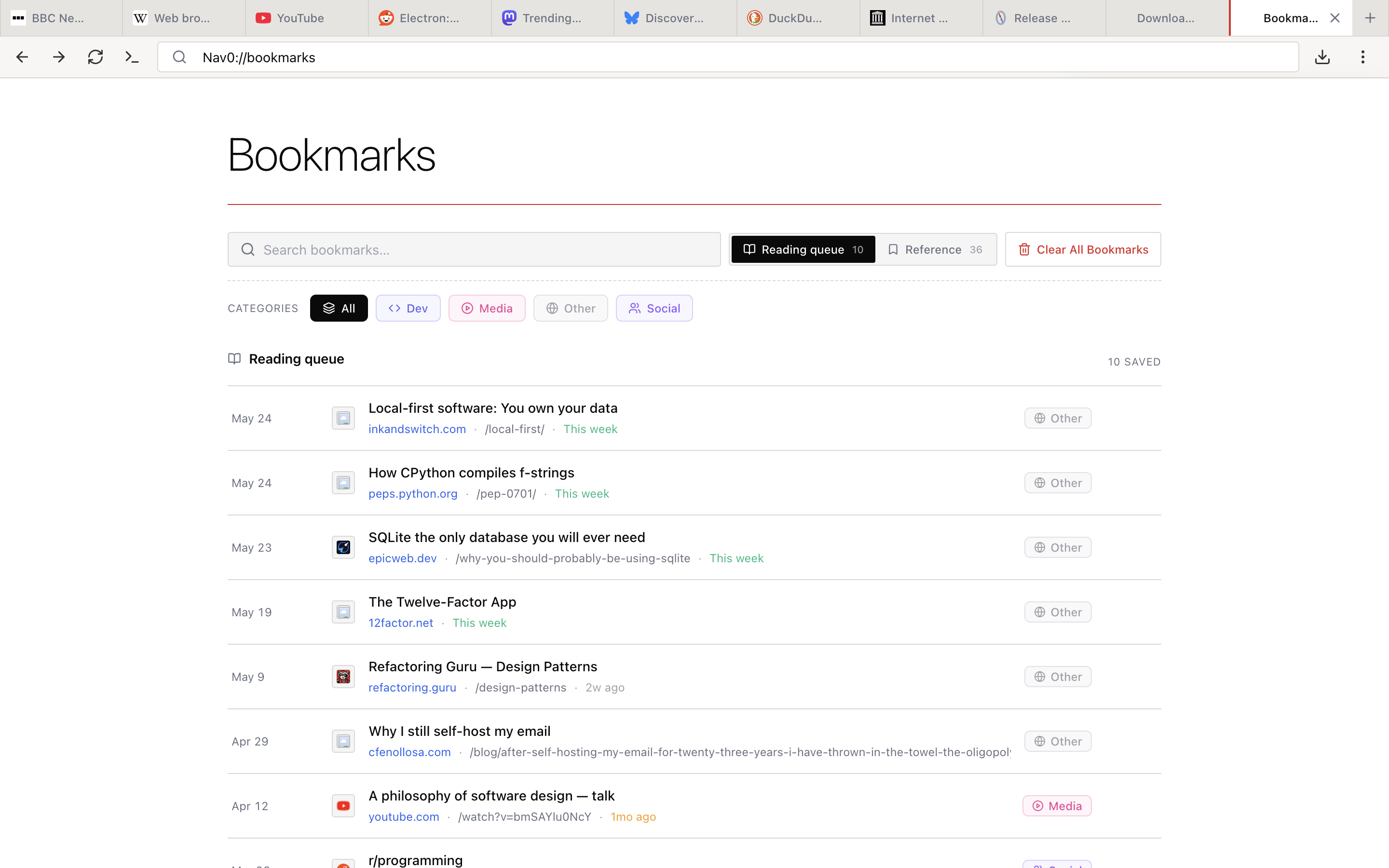Screen dimensions: 1389x868
Task: Open the terminal console icon in toolbar
Action: click(132, 57)
